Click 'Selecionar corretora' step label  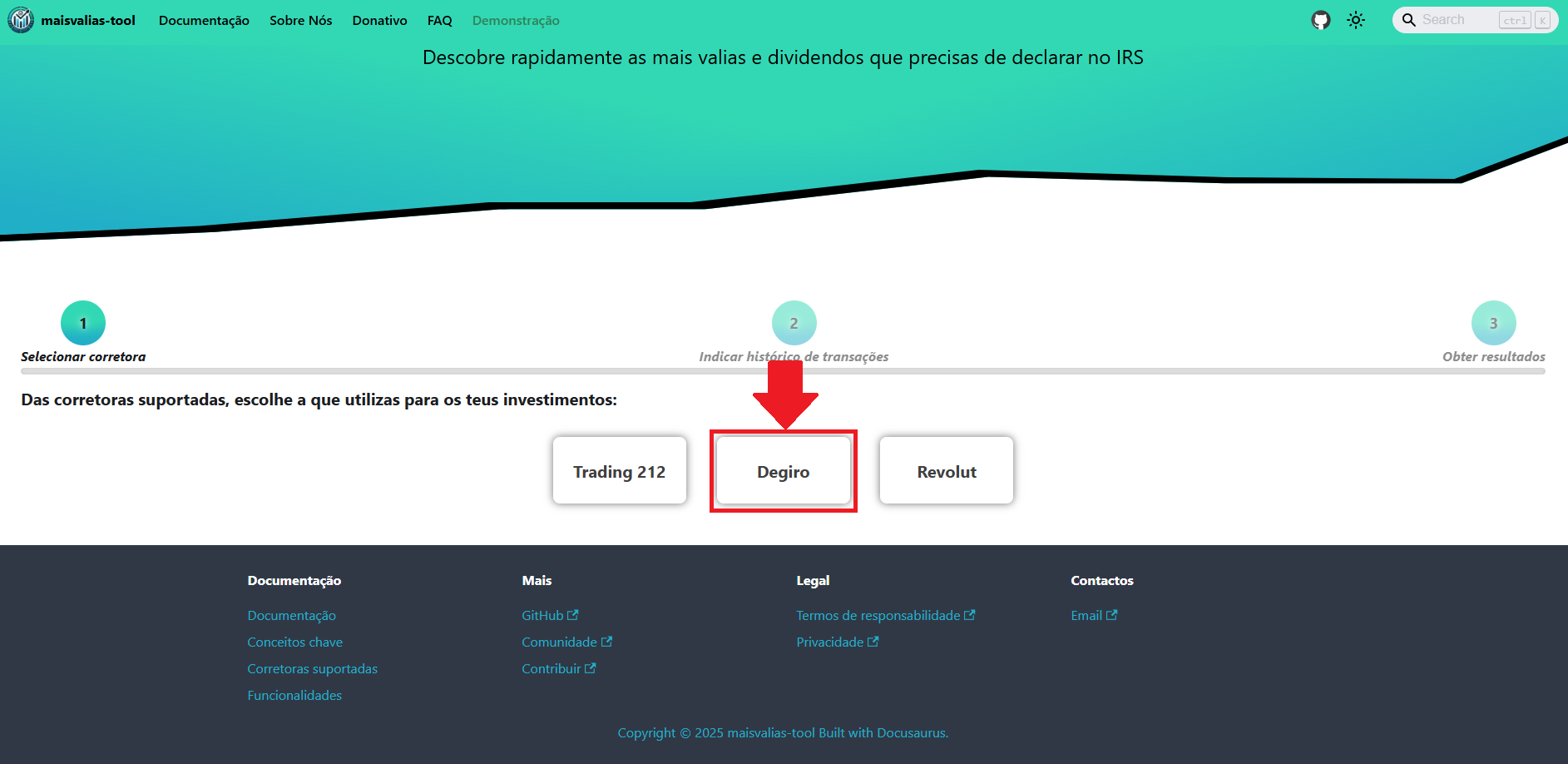coord(83,356)
